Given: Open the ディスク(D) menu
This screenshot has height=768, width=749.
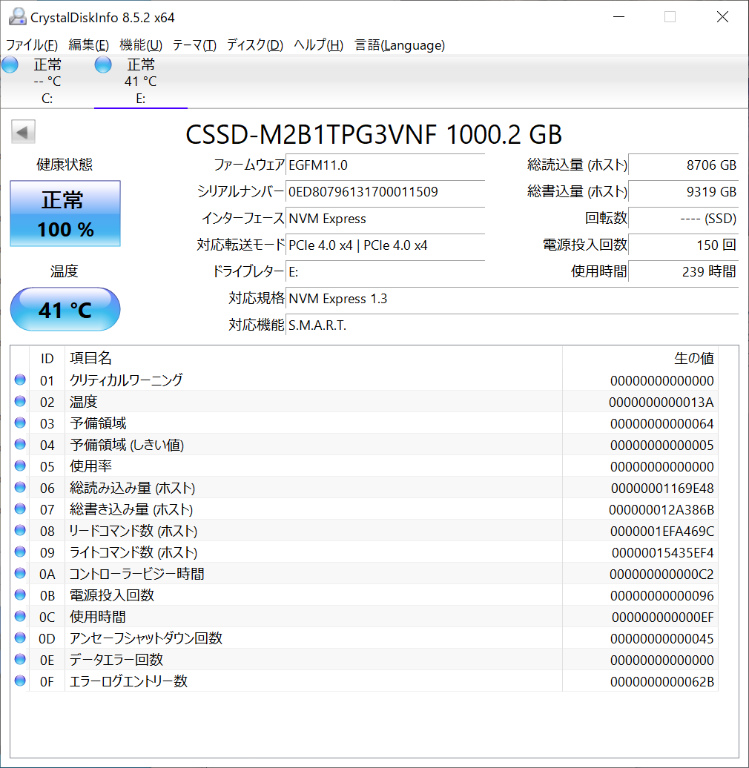Looking at the screenshot, I should (x=255, y=45).
